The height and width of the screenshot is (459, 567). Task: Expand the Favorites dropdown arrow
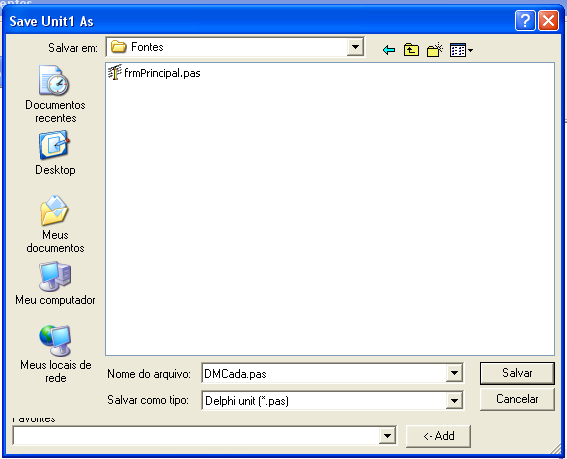click(387, 435)
